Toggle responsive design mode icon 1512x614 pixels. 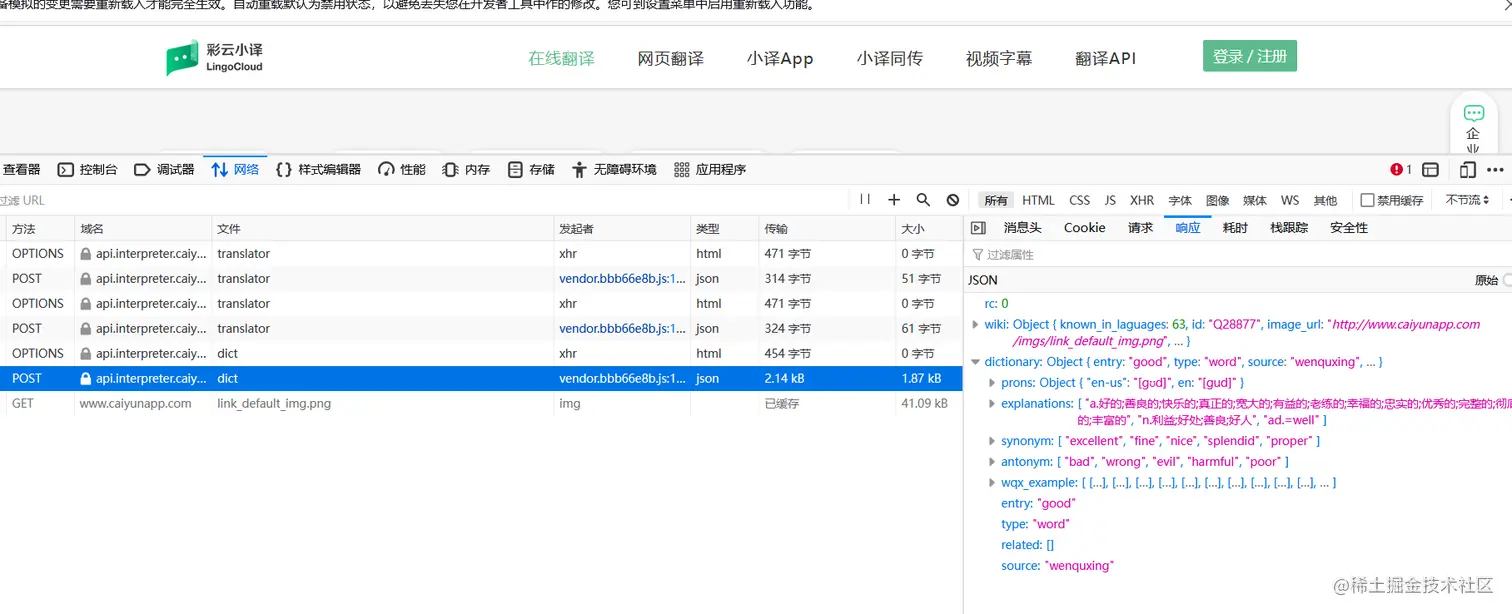pos(1468,170)
